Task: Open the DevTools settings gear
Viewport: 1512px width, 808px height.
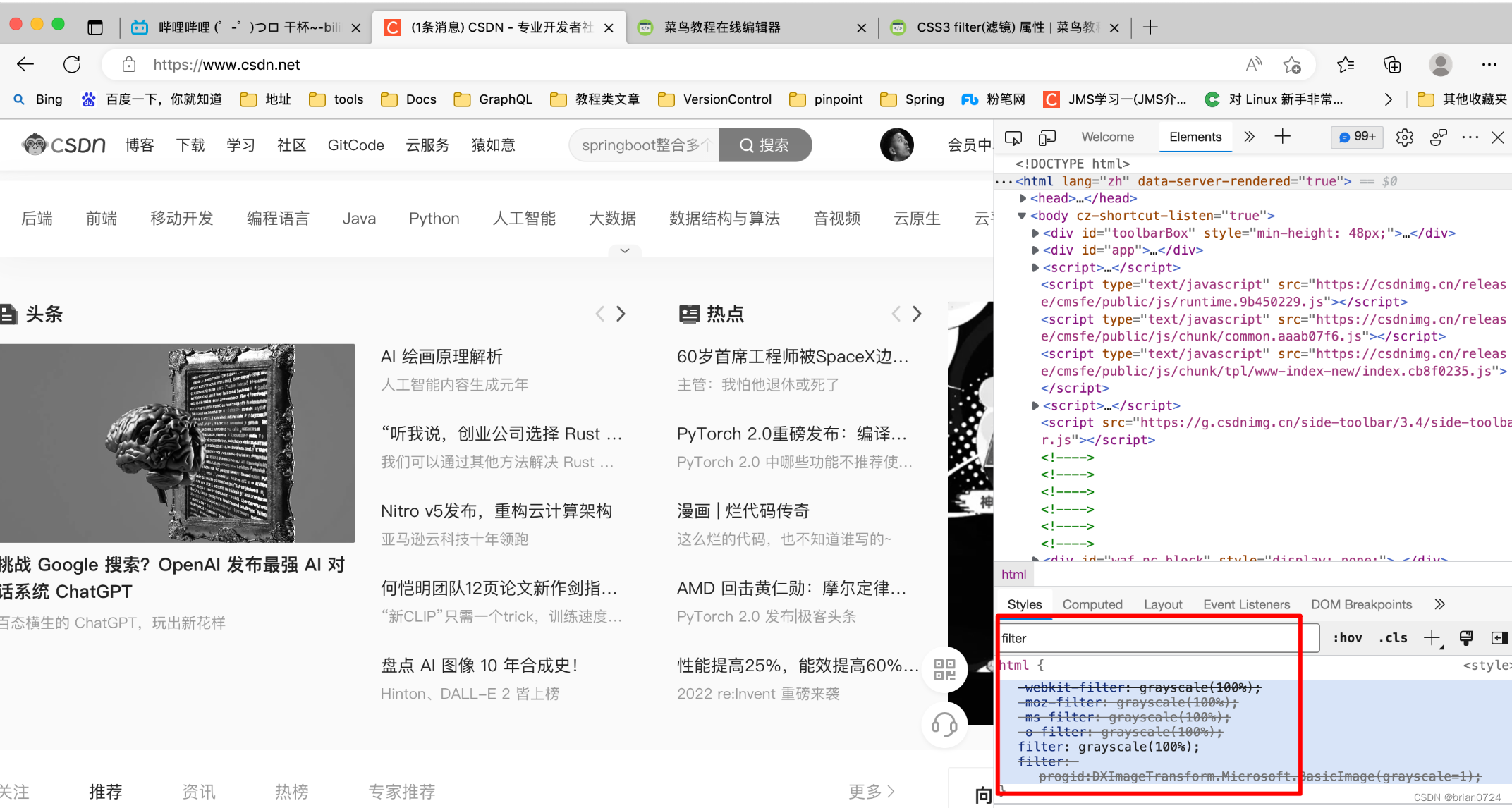Action: click(1403, 137)
